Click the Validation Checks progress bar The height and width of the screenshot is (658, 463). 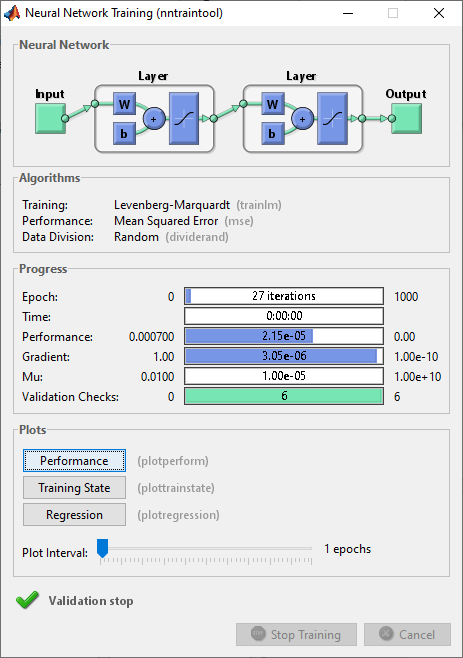click(284, 396)
